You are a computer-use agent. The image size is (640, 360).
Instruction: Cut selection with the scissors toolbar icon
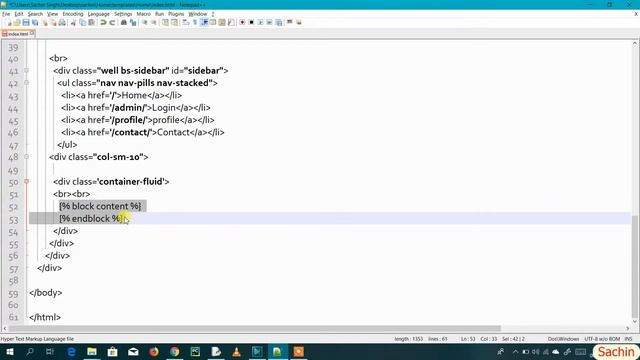[73, 22]
